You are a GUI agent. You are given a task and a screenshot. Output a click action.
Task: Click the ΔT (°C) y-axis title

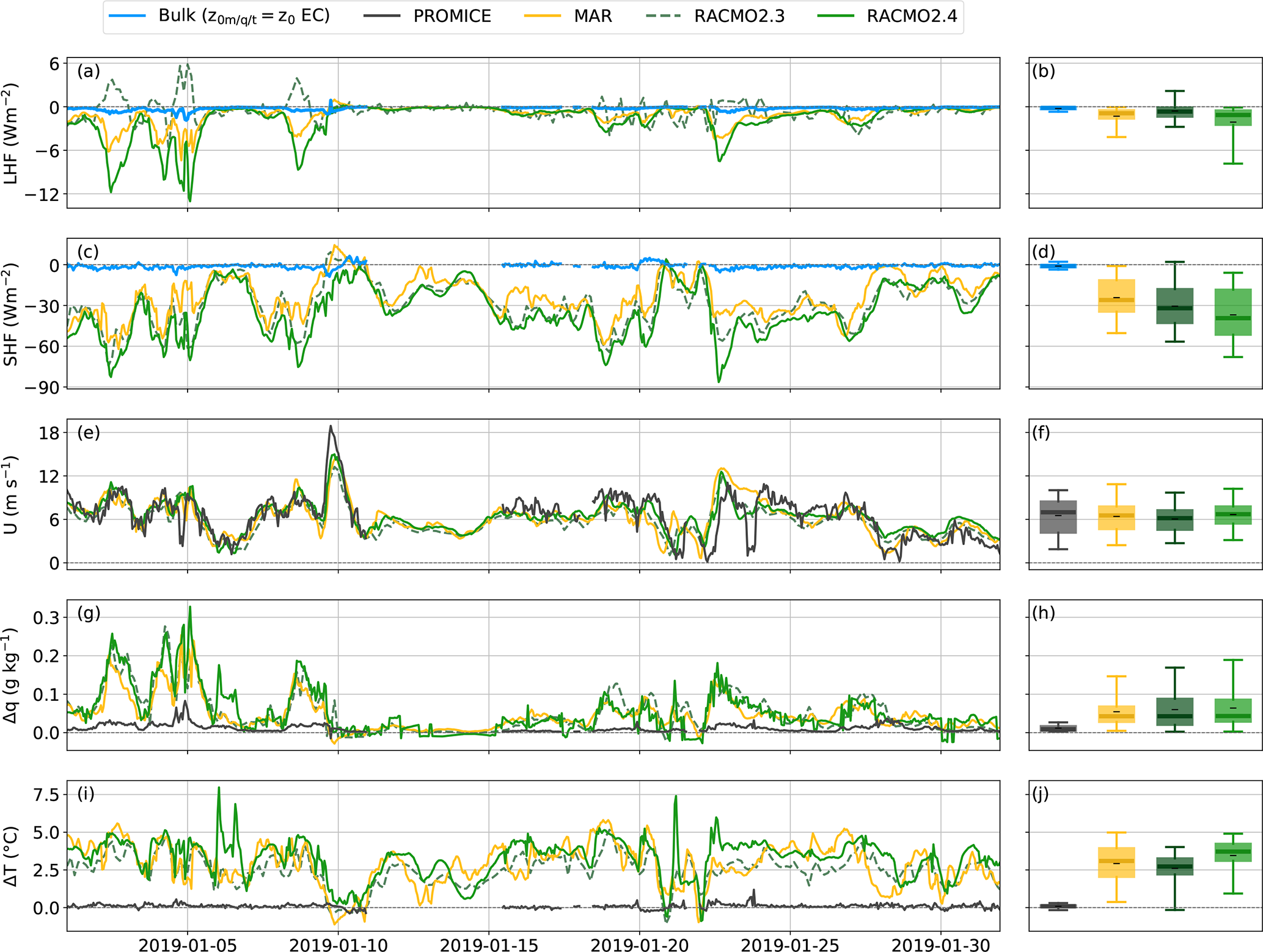pos(11,857)
